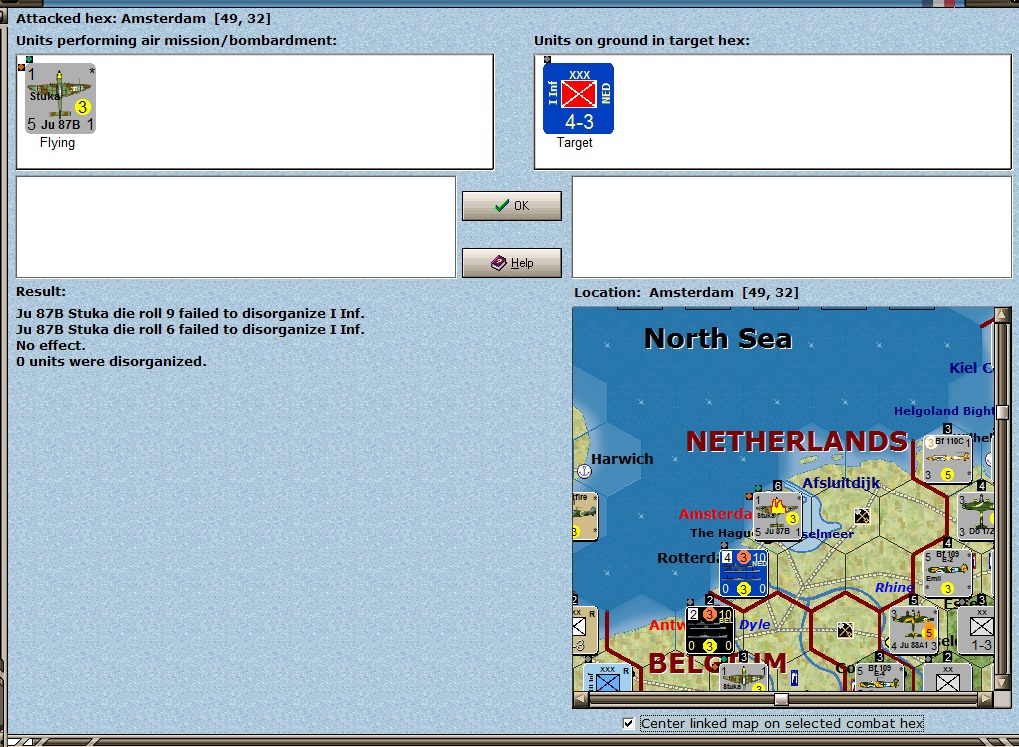Screen dimensions: 1019x747
Task: Click the light-blue XXX infantry counter at the bottom left of the map
Action: (x=608, y=677)
